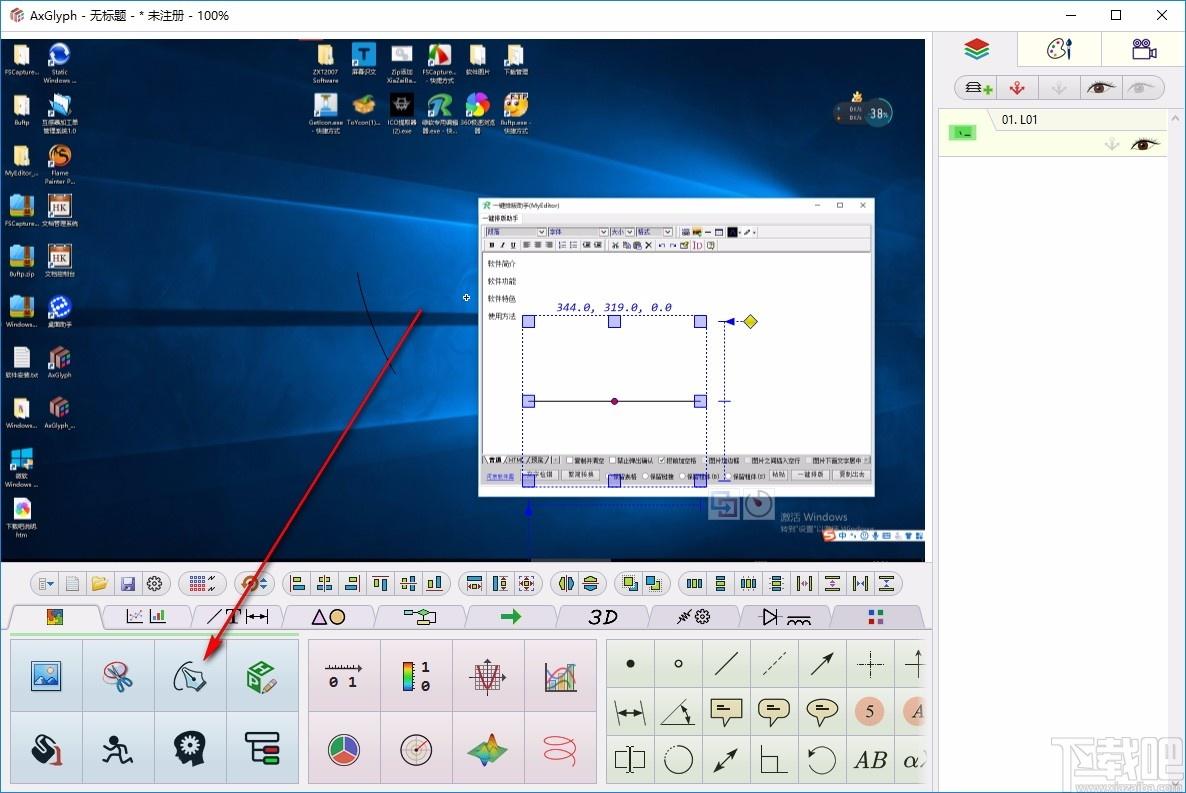Open the HP blocks editing tool
The width and height of the screenshot is (1186, 793).
[262, 676]
